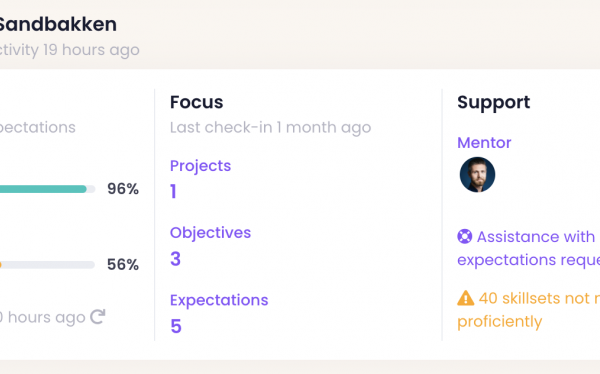
Task: Click the Focus section heading
Action: coord(196,102)
